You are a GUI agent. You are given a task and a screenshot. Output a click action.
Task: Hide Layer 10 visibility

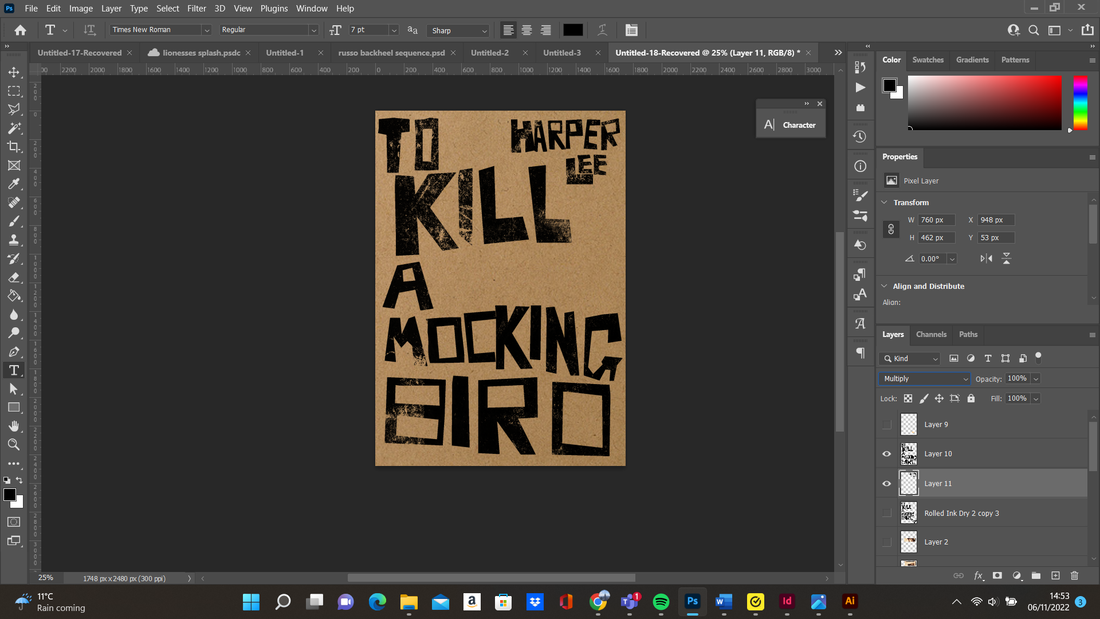(x=887, y=454)
